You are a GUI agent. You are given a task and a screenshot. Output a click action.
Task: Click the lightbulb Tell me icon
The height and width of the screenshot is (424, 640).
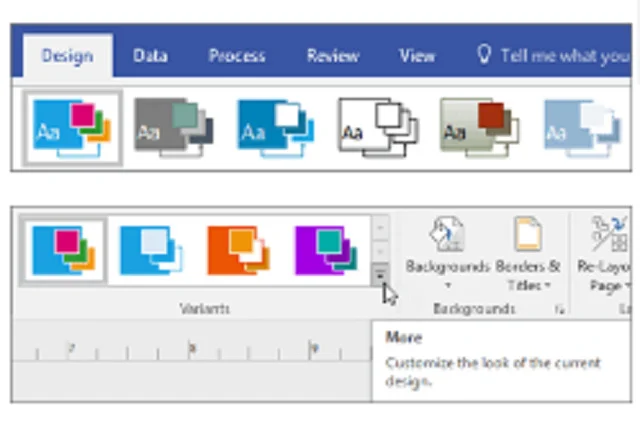pyautogui.click(x=484, y=54)
